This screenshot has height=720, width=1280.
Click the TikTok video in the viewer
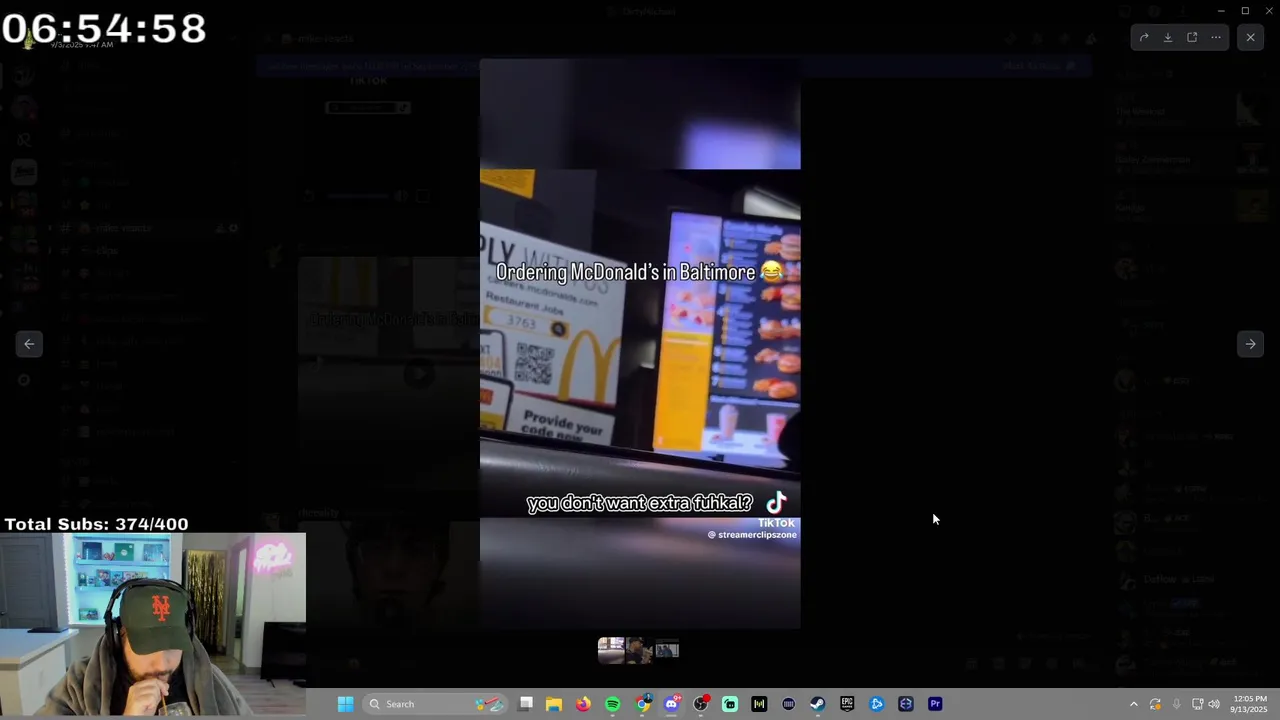(640, 344)
